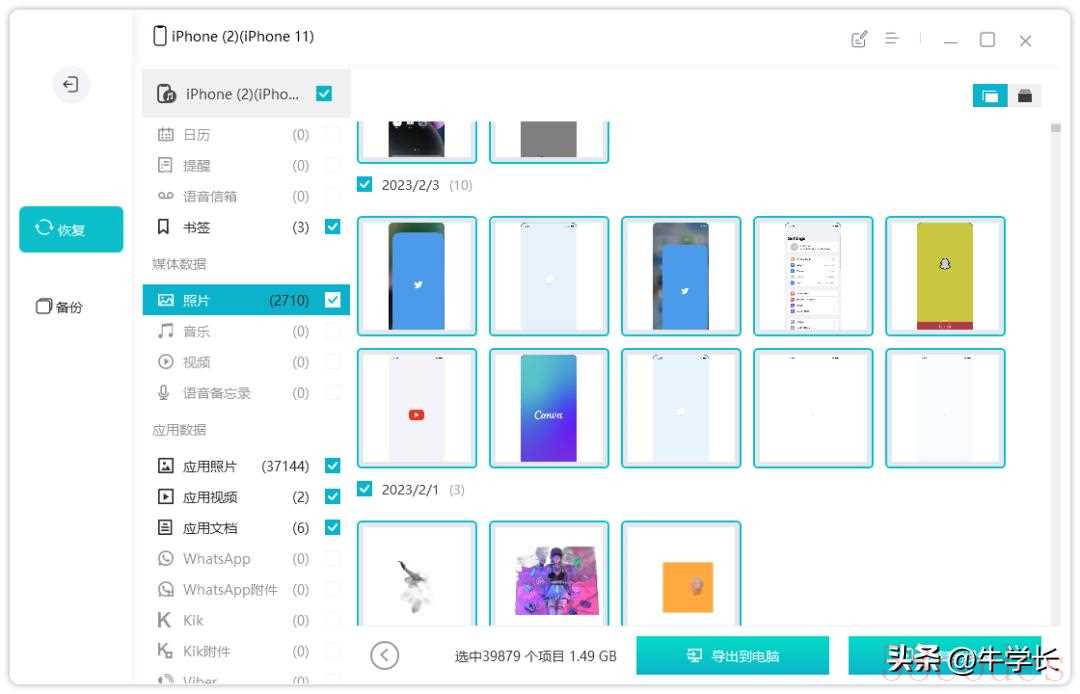Click the back arrow circle button
The height and width of the screenshot is (694, 1080).
[x=384, y=655]
